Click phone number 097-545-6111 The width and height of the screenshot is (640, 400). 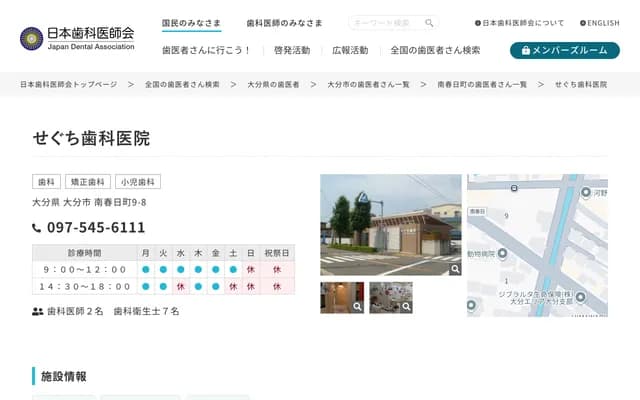pos(96,228)
